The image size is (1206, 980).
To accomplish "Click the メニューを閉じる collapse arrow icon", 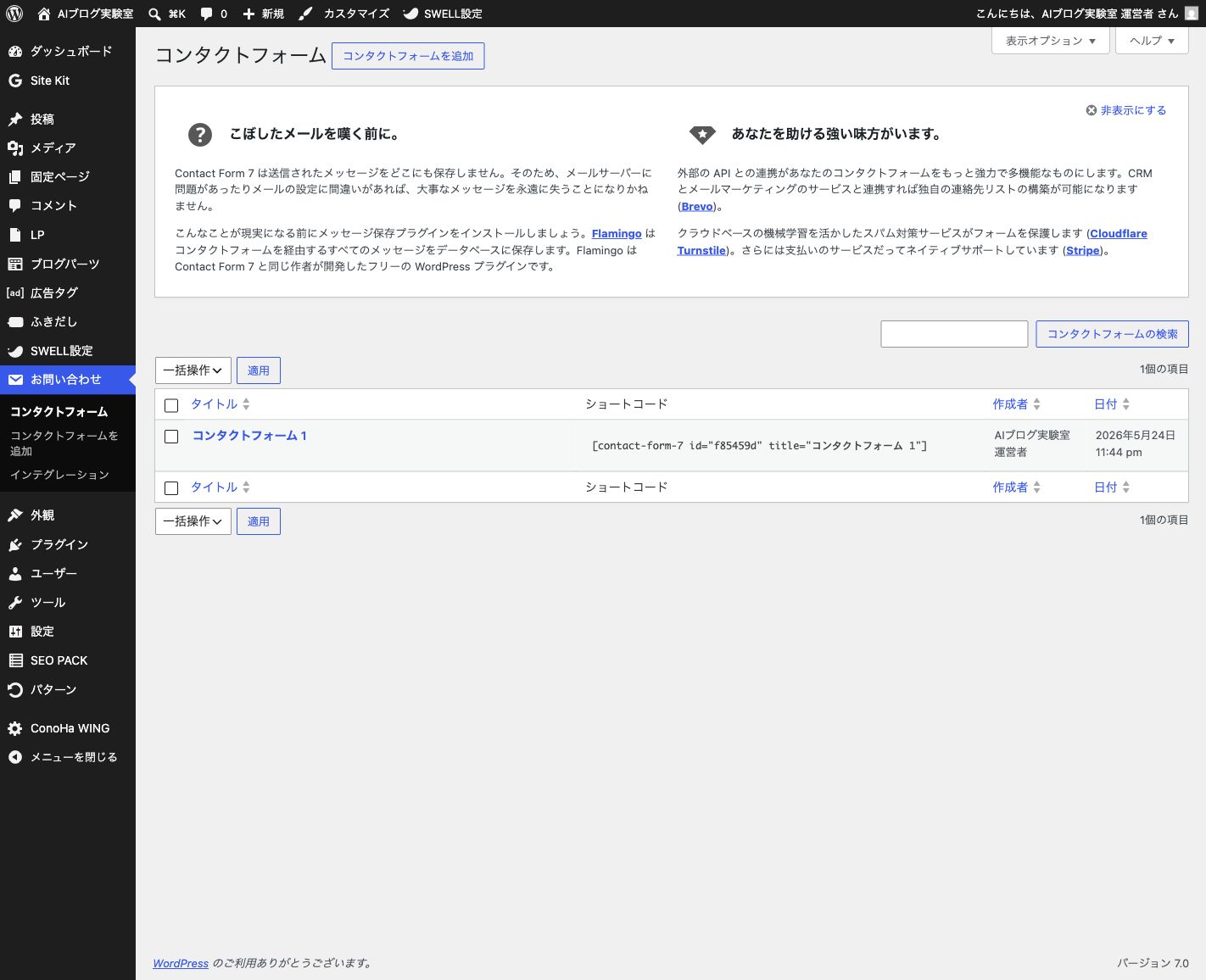I will (15, 757).
